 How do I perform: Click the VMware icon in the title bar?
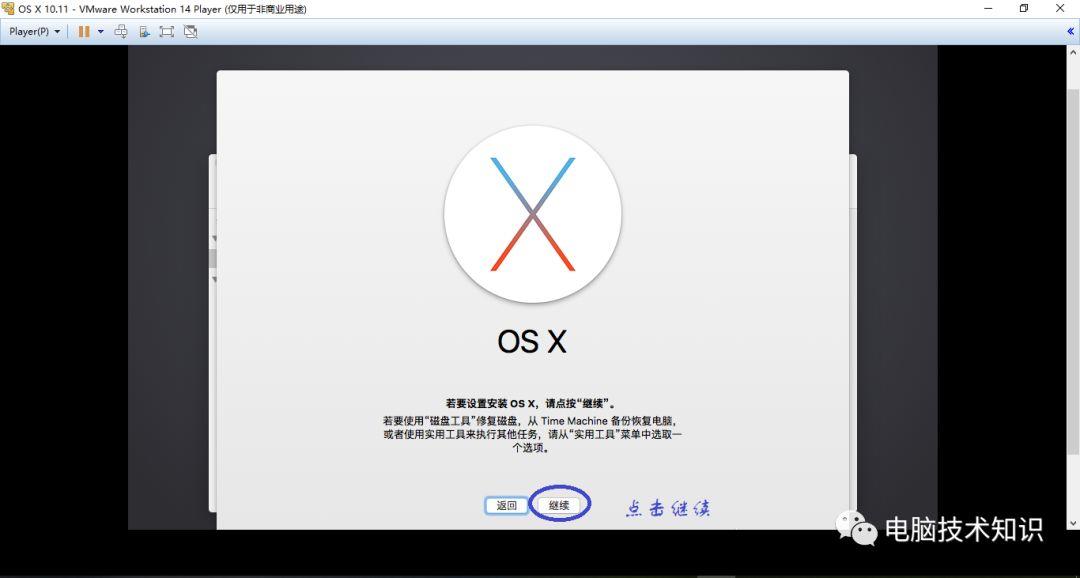coord(8,9)
